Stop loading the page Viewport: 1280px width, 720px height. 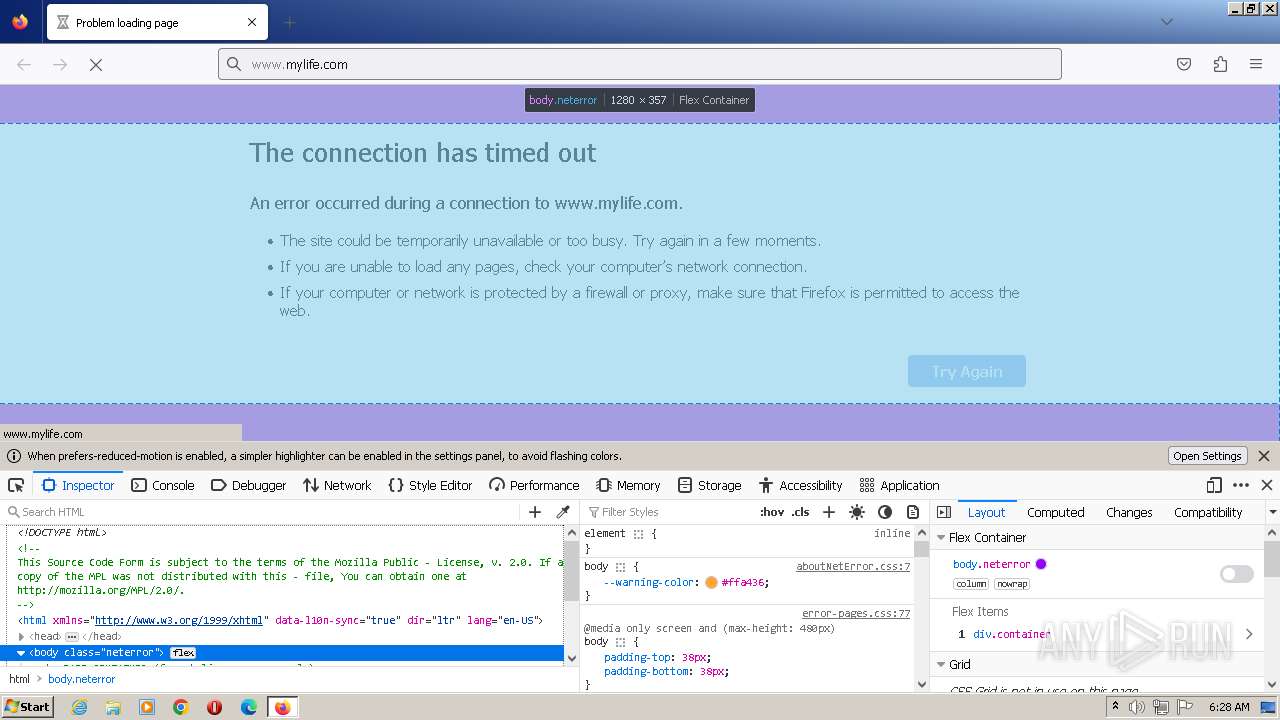(x=96, y=64)
